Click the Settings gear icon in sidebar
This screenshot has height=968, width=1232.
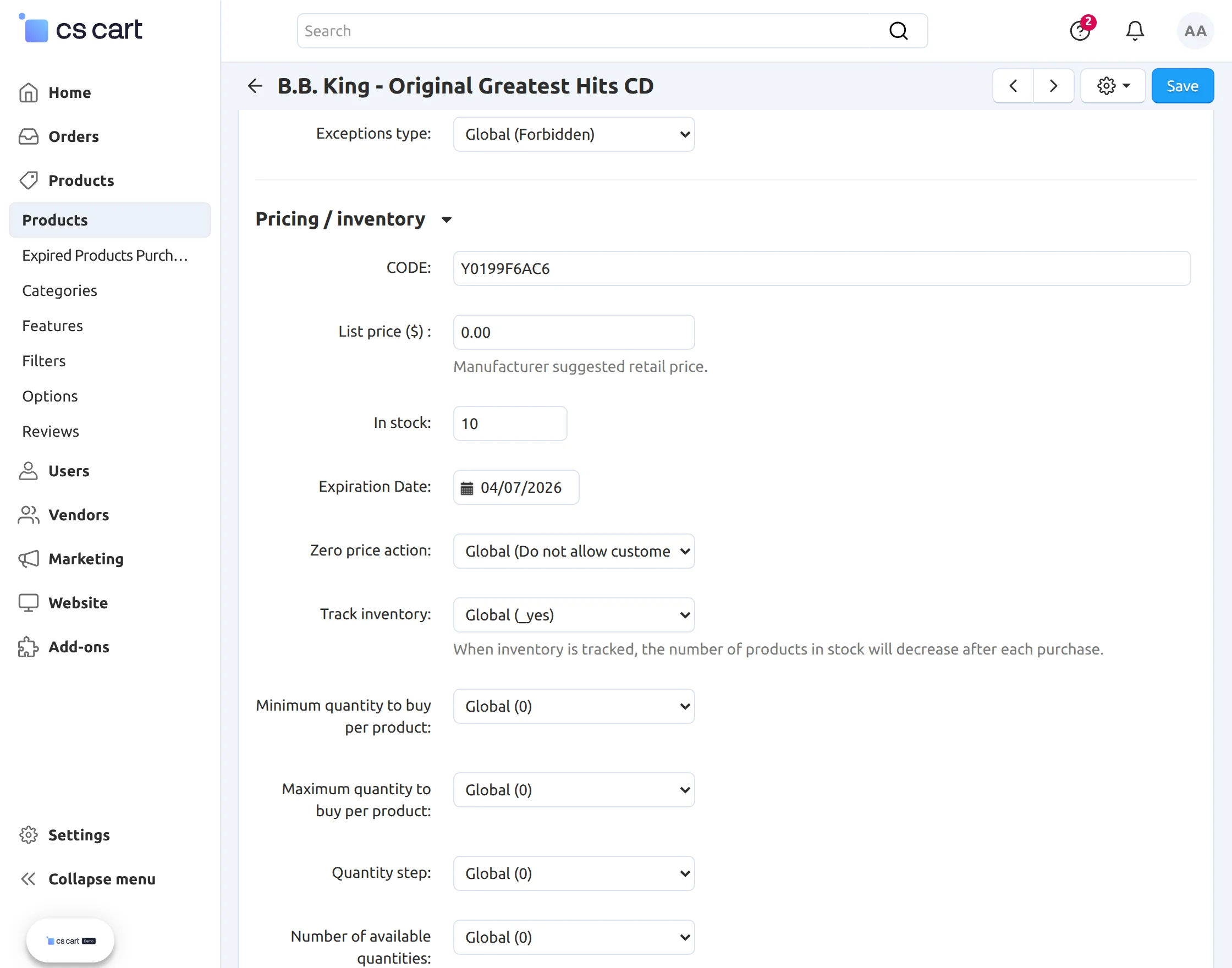(29, 835)
